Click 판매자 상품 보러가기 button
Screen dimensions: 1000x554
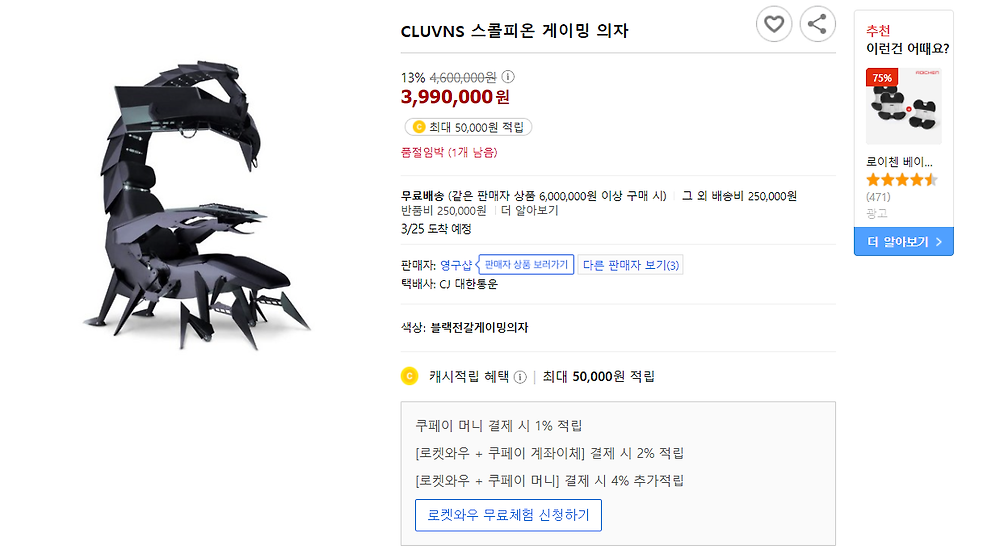tap(526, 265)
